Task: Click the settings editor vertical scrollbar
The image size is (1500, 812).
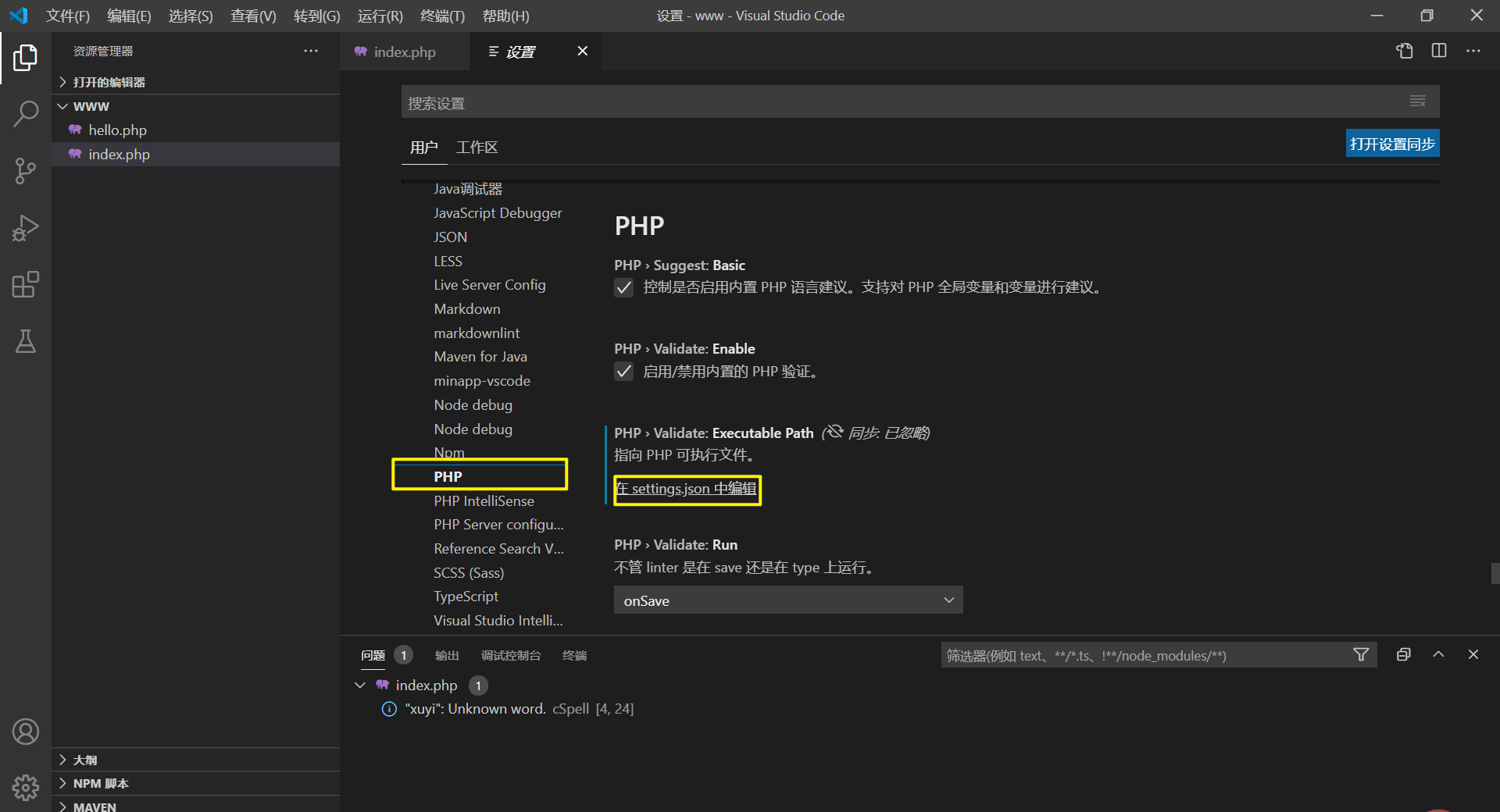Action: tap(1495, 573)
